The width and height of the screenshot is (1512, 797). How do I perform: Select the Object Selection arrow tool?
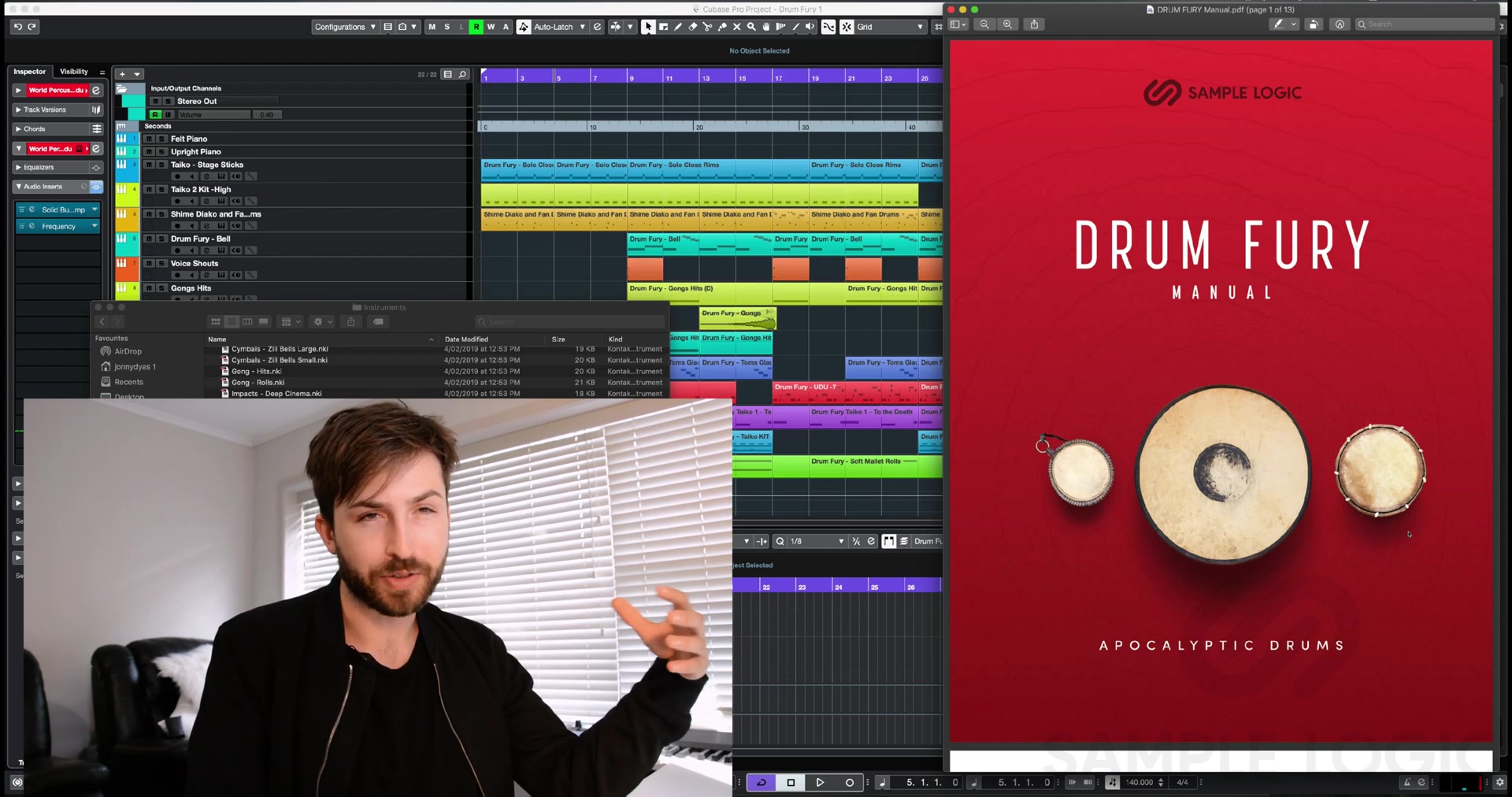click(x=648, y=27)
